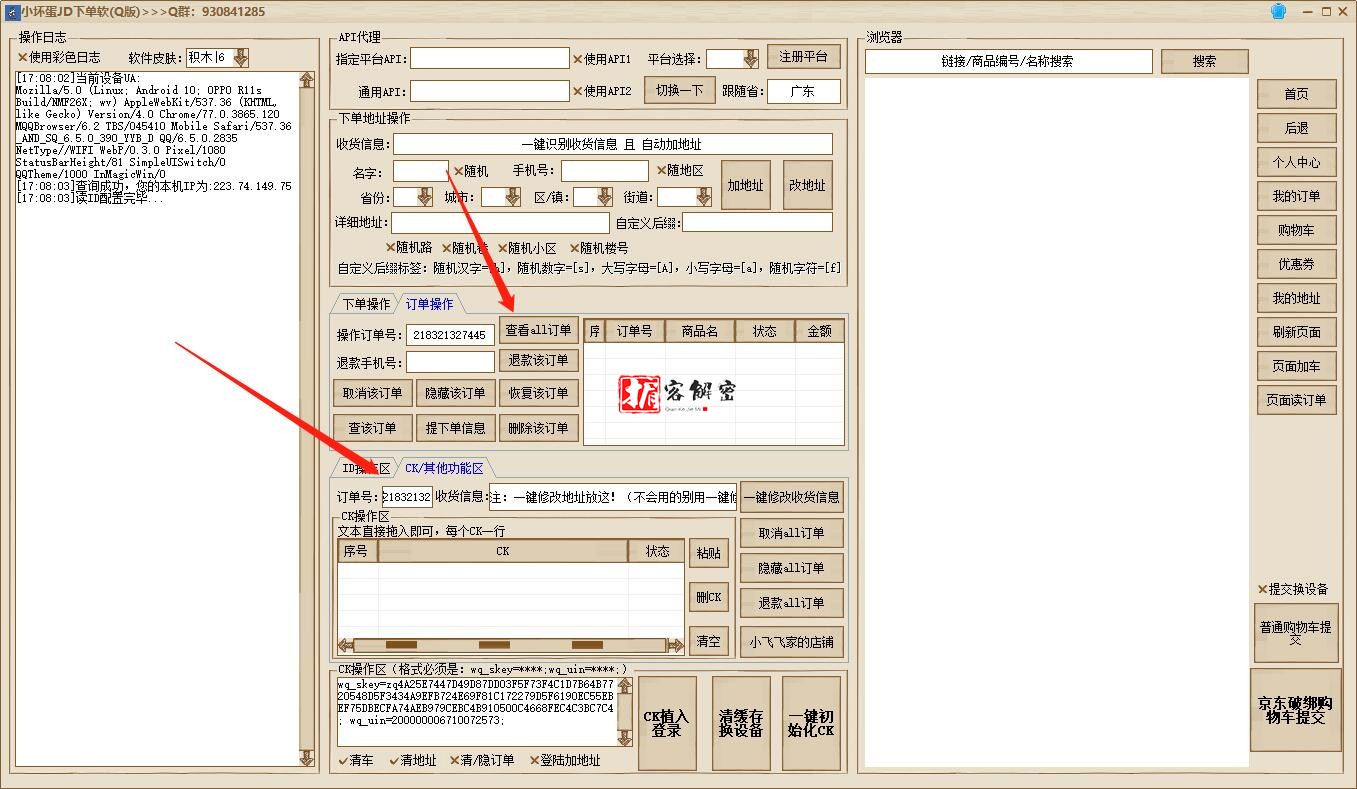1357x789 pixels.
Task: Open the 购物车 page button
Action: [1296, 230]
